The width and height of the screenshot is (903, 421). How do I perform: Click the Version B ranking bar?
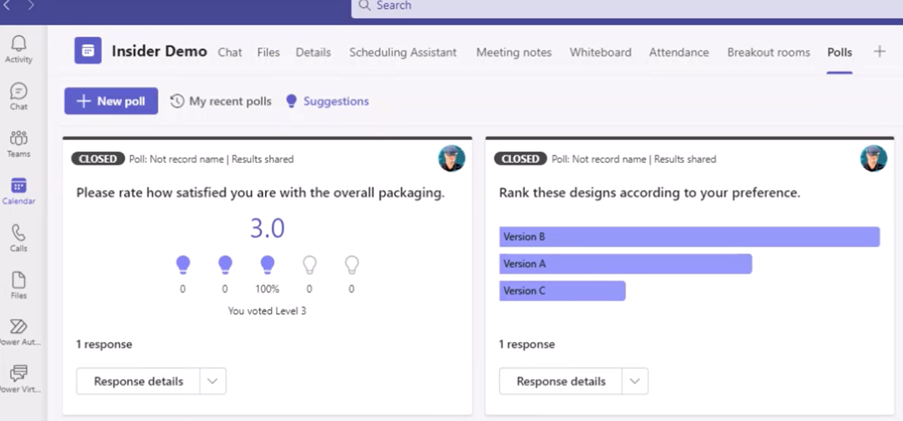click(689, 237)
